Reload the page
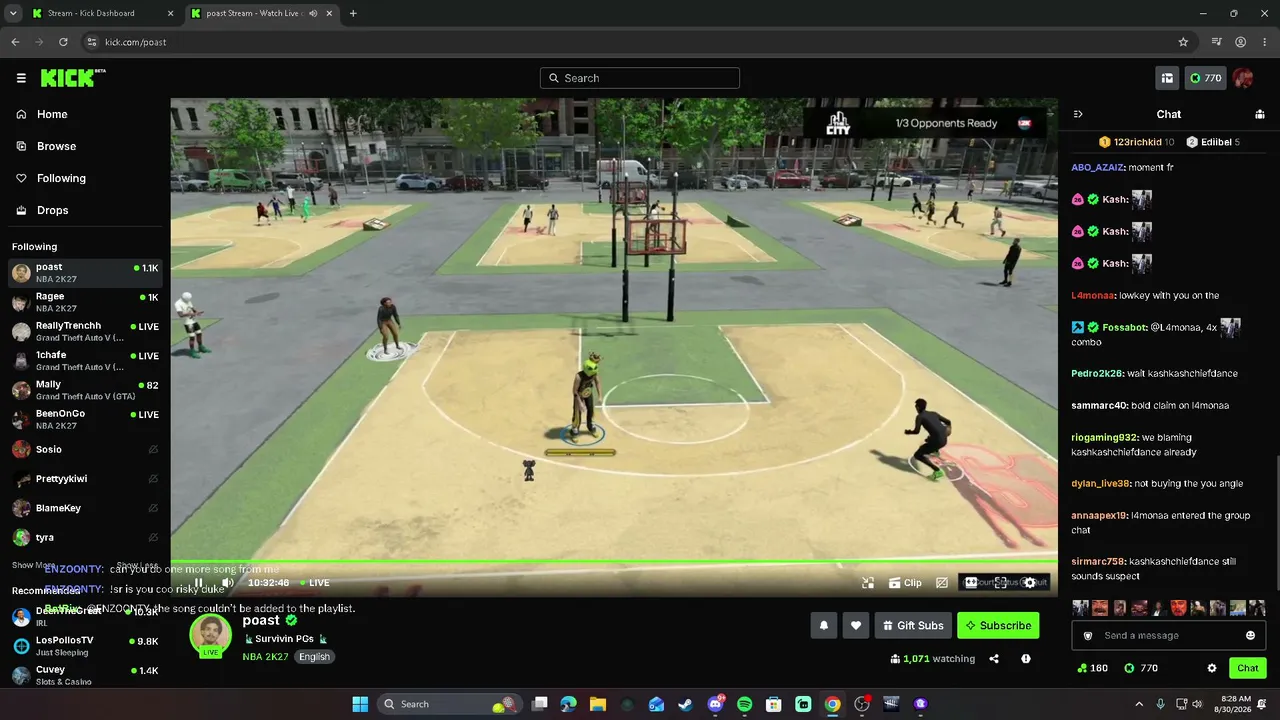1280x720 pixels. (63, 42)
